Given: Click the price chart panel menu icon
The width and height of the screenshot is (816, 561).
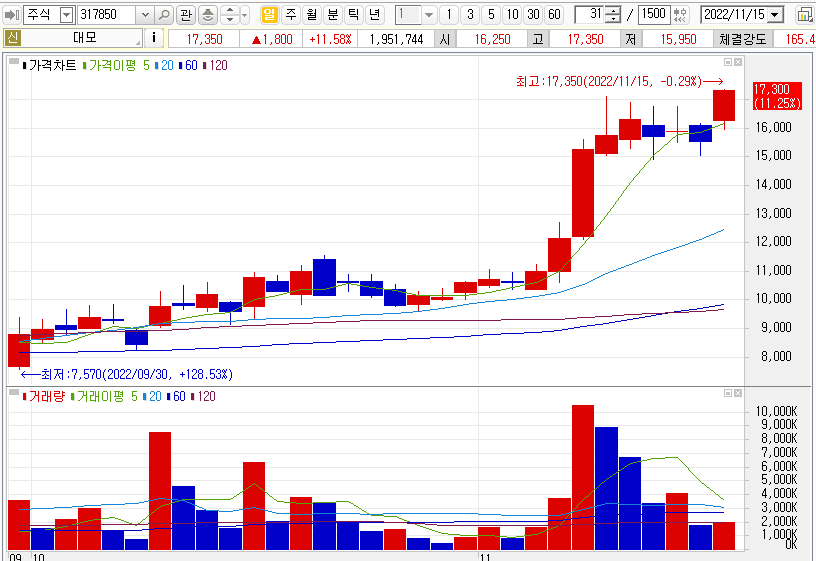Looking at the screenshot, I should [x=14, y=61].
